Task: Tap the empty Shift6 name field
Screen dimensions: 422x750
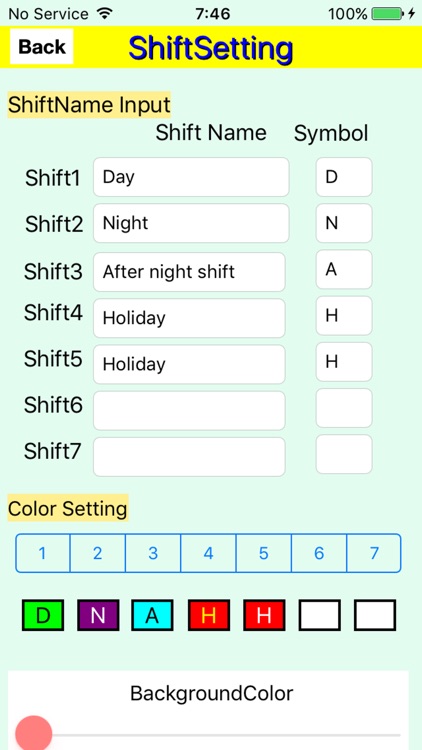Action: coord(189,410)
